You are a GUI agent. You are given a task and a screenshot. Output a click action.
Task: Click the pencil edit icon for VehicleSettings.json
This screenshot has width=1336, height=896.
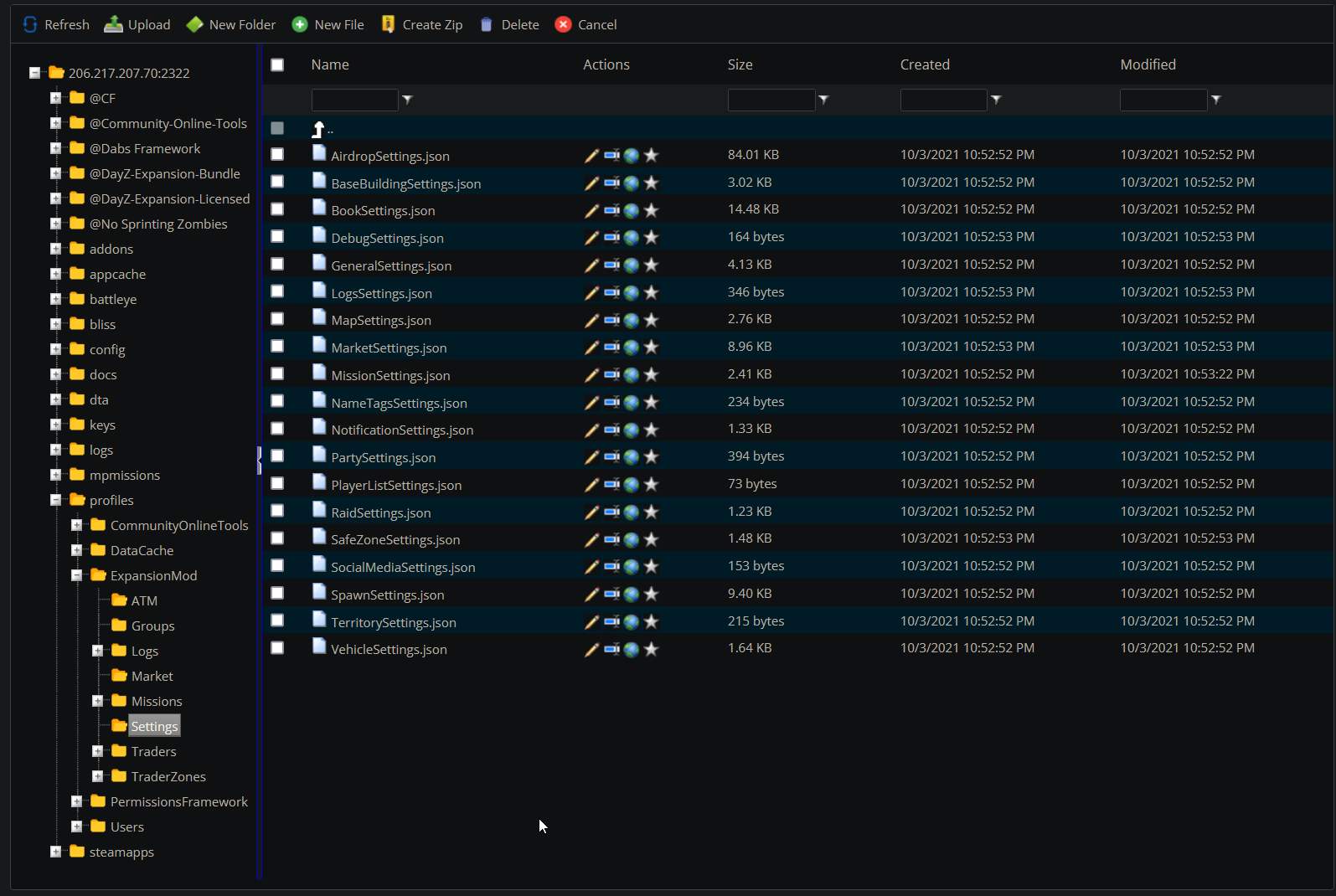tap(591, 649)
